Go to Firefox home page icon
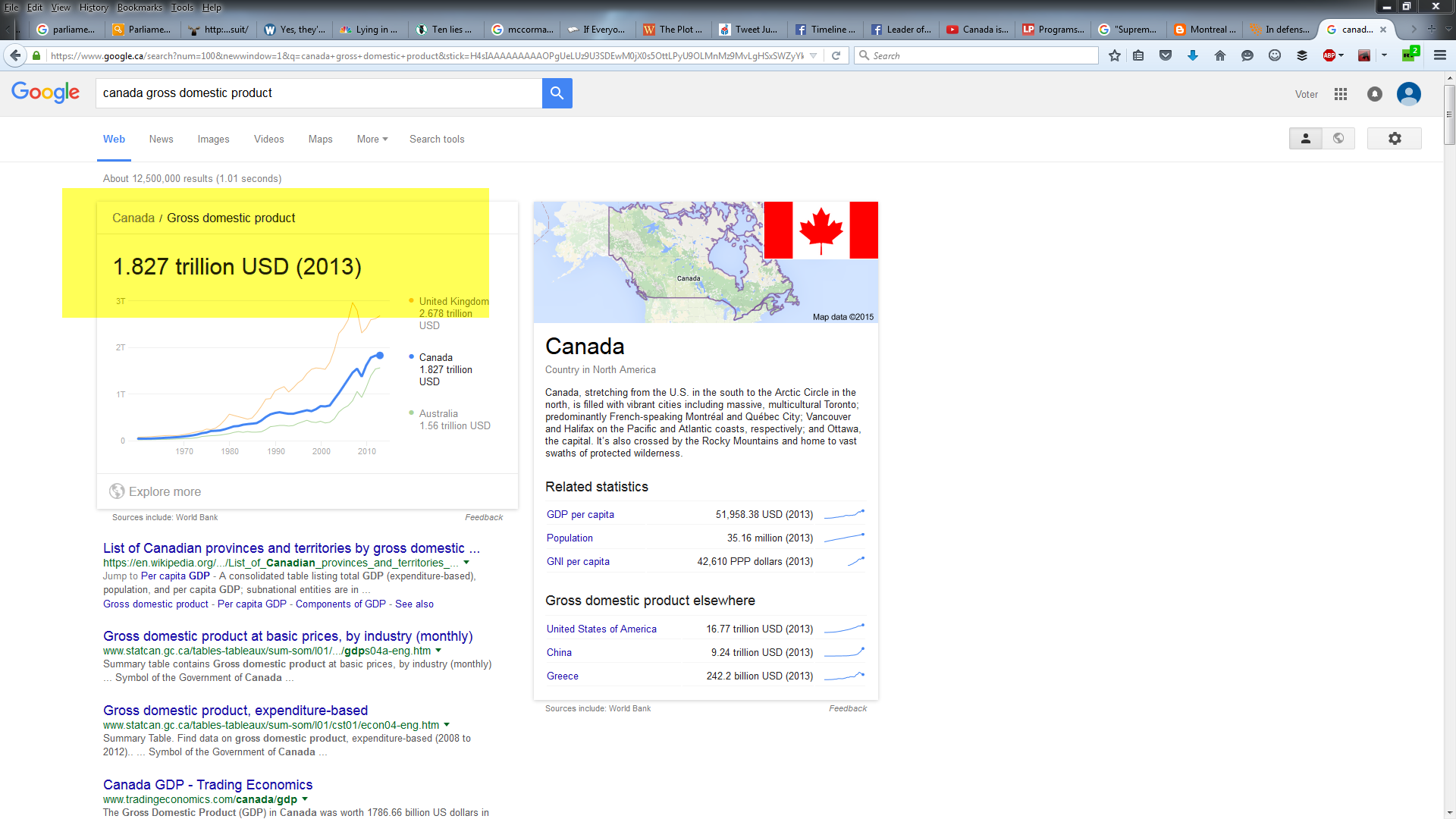 pyautogui.click(x=1219, y=55)
